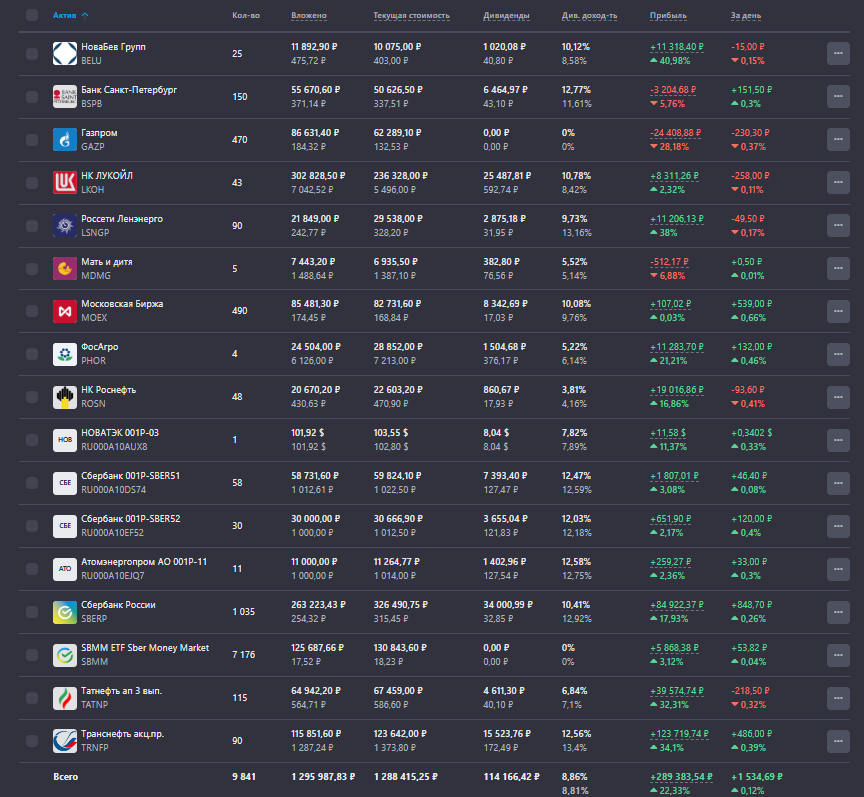The height and width of the screenshot is (797, 864).
Task: Click the Сбербанк 001P-SBER51 bond icon
Action: coord(65,483)
